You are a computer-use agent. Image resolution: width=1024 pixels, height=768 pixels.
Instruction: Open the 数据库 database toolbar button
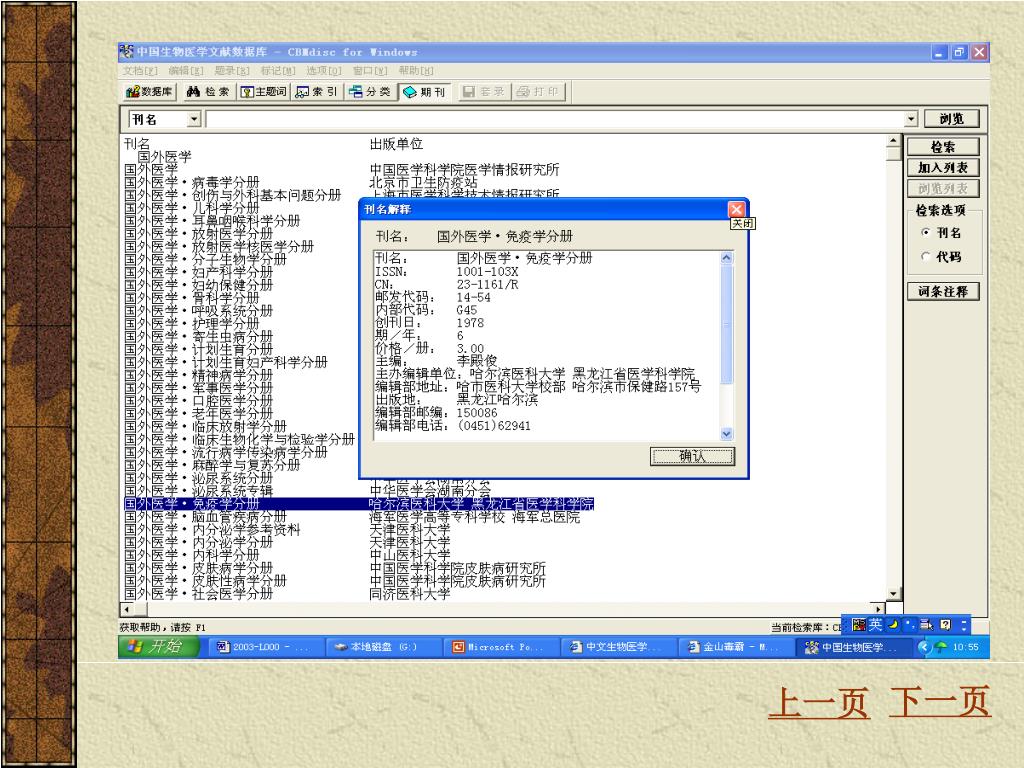click(x=150, y=92)
